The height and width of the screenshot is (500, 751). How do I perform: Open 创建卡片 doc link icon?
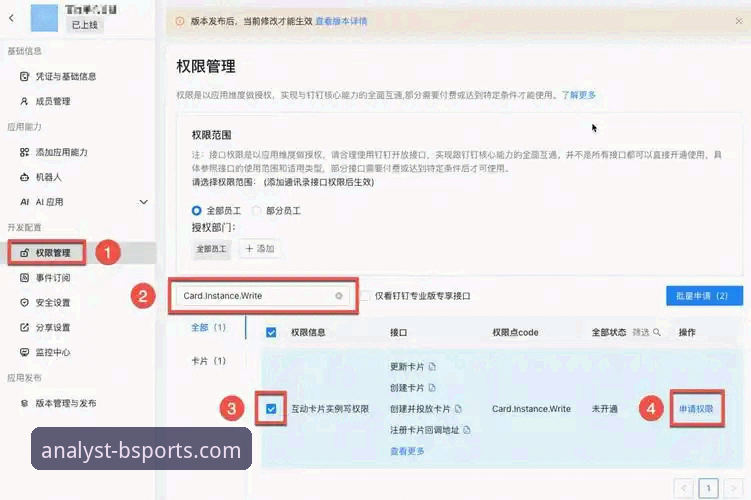click(x=432, y=388)
